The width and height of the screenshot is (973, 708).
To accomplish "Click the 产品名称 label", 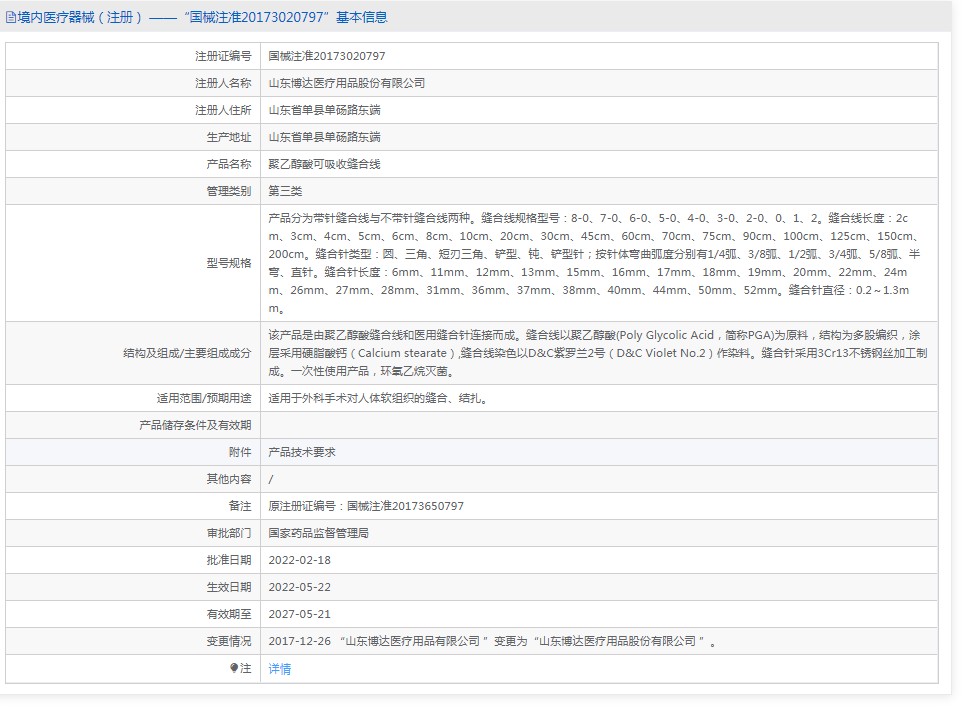I will tap(228, 164).
